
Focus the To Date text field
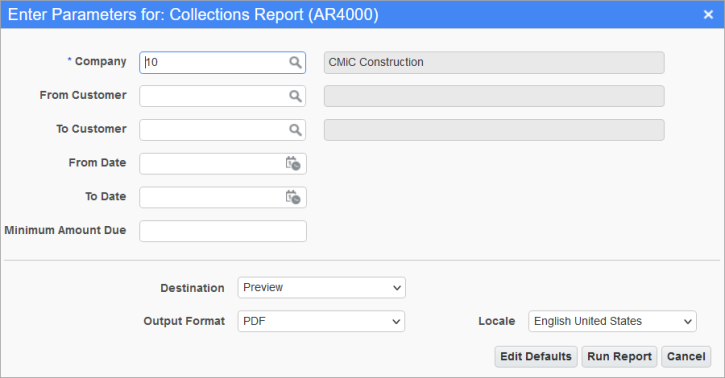[213, 197]
